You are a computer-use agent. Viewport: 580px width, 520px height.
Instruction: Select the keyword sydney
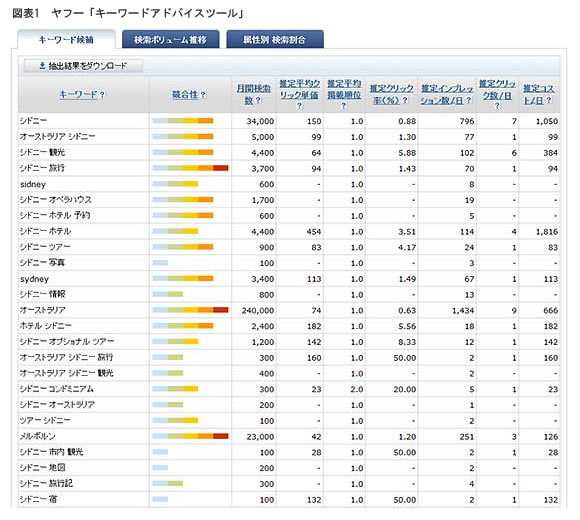point(34,279)
